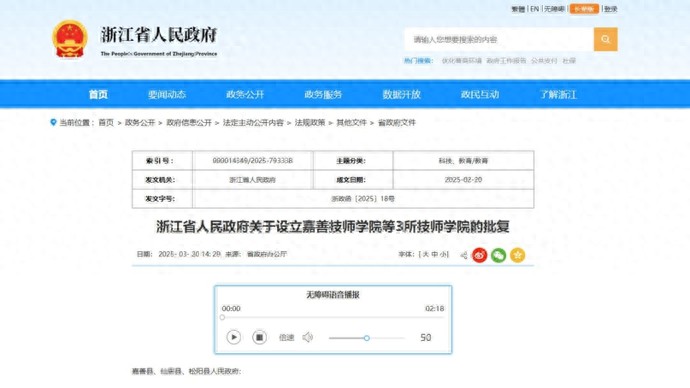
Task: Click breadcrumb link 法规政策
Action: tap(310, 123)
